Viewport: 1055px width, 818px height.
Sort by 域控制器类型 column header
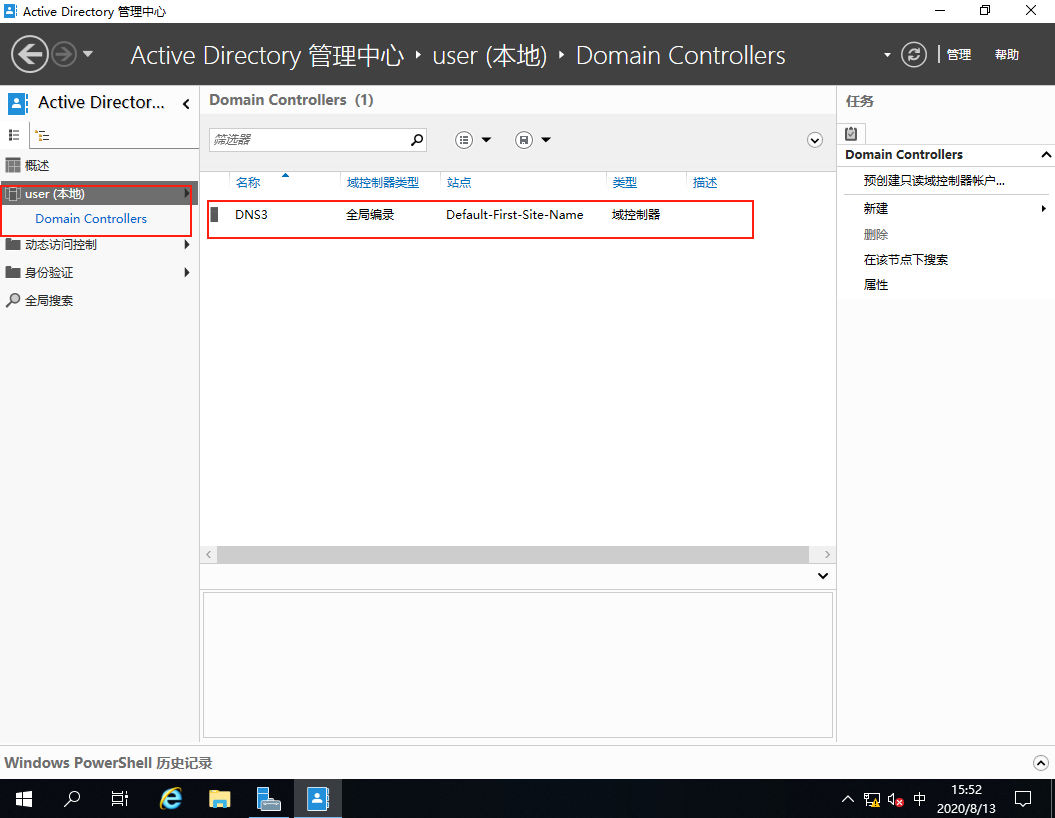point(383,182)
